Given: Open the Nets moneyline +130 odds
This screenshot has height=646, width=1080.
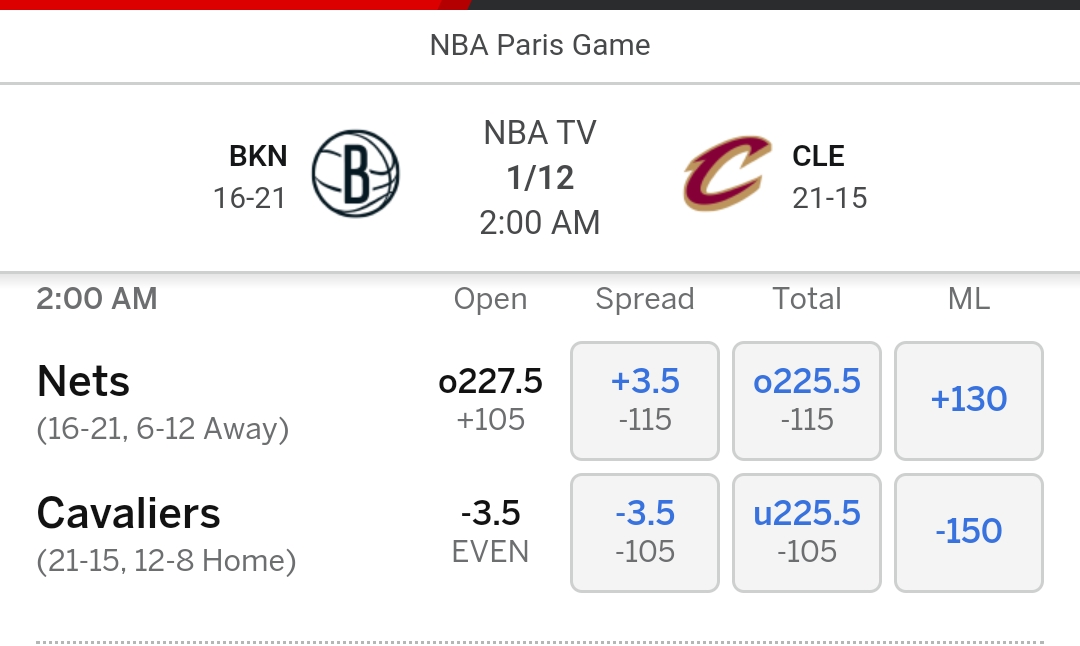Looking at the screenshot, I should pos(968,400).
